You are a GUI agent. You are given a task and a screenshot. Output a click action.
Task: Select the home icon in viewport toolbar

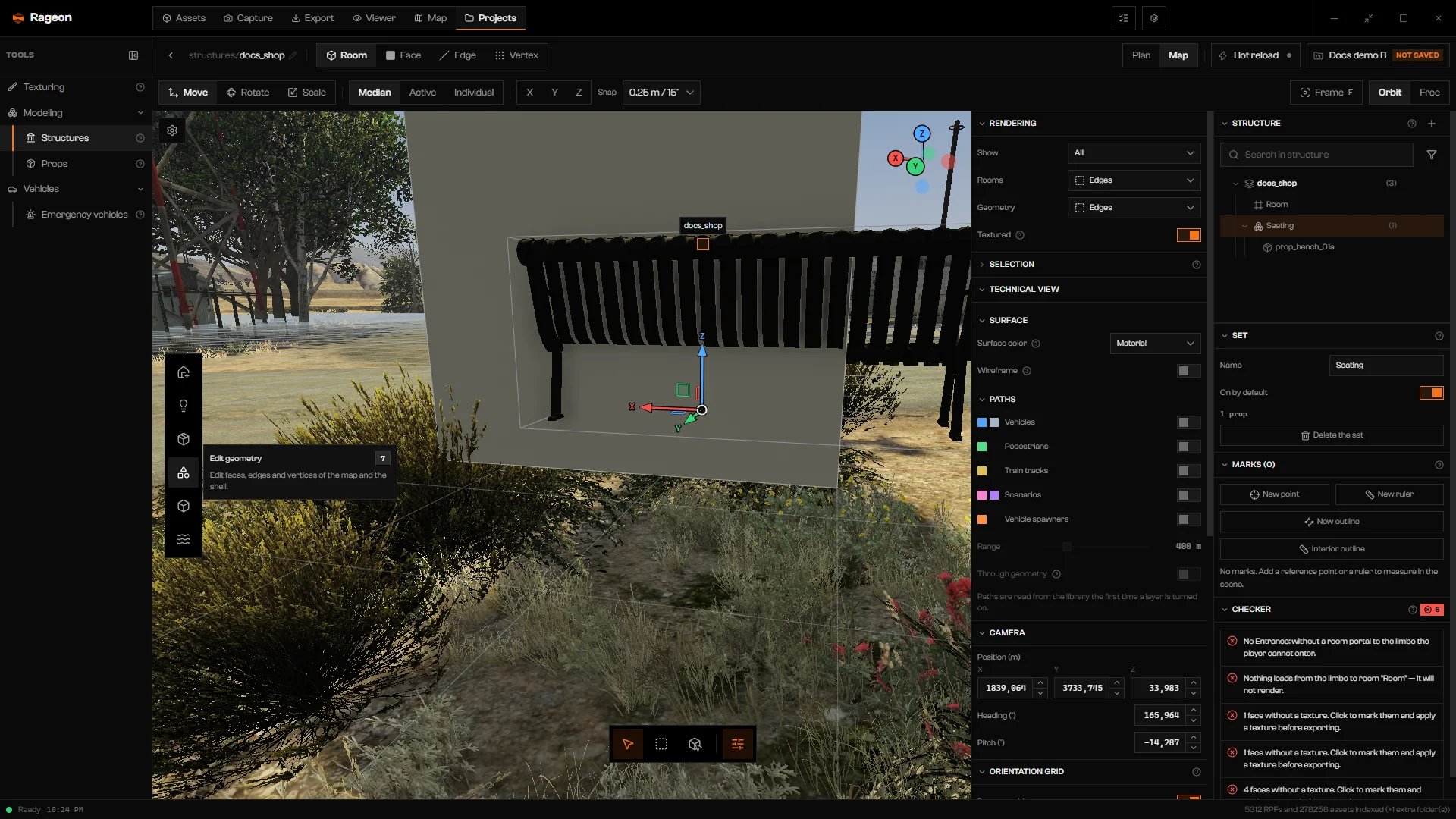coord(184,372)
